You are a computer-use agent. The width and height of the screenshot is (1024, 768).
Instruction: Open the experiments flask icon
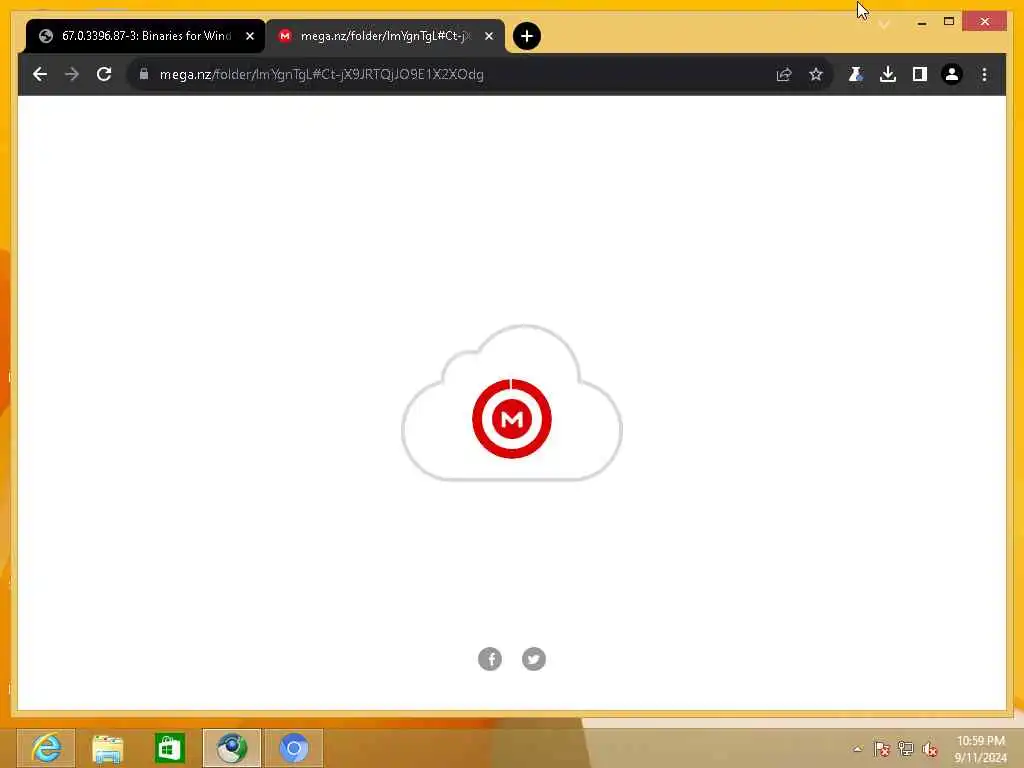pyautogui.click(x=856, y=74)
